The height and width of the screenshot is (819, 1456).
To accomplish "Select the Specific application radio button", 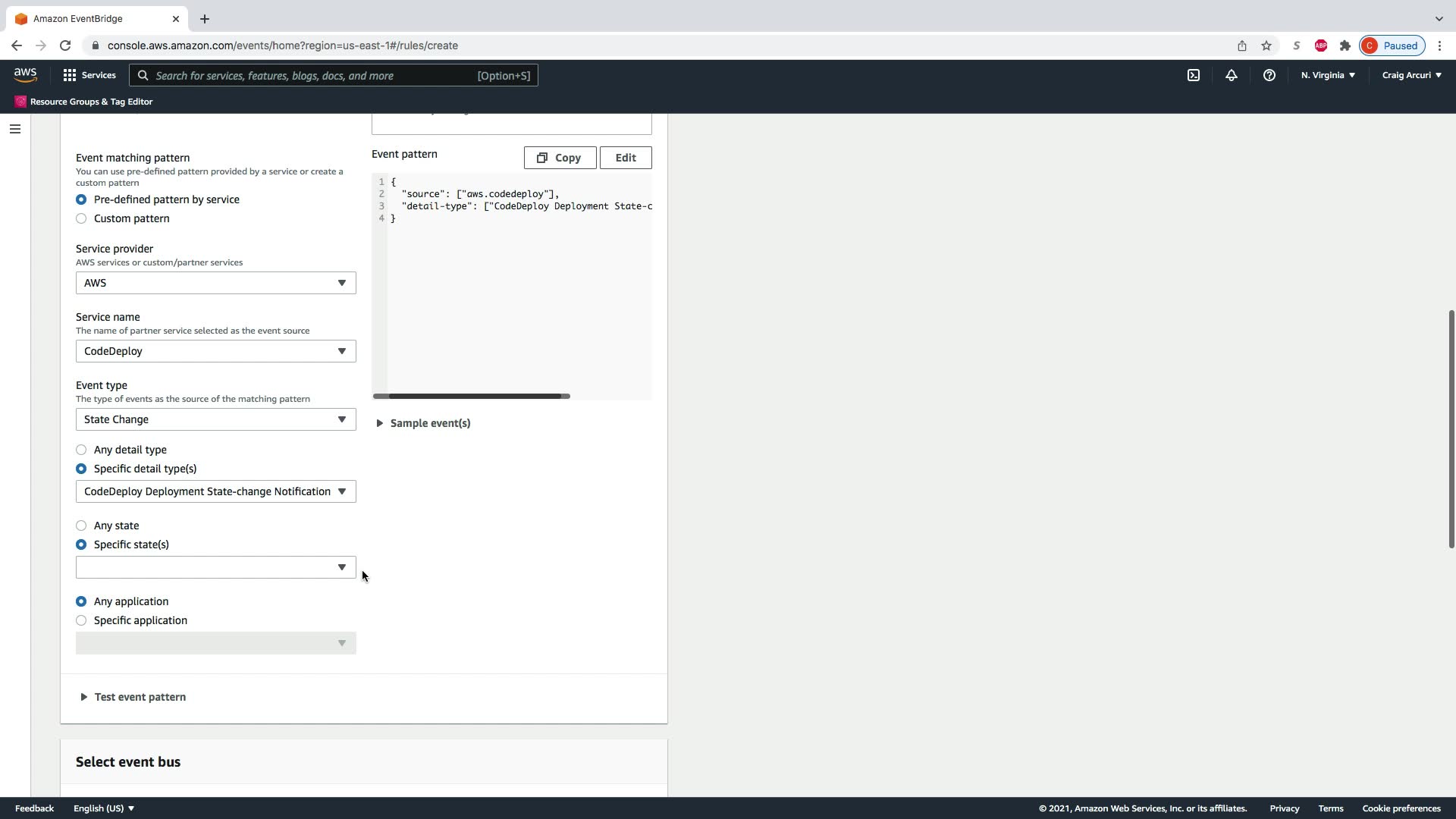I will pos(81,620).
